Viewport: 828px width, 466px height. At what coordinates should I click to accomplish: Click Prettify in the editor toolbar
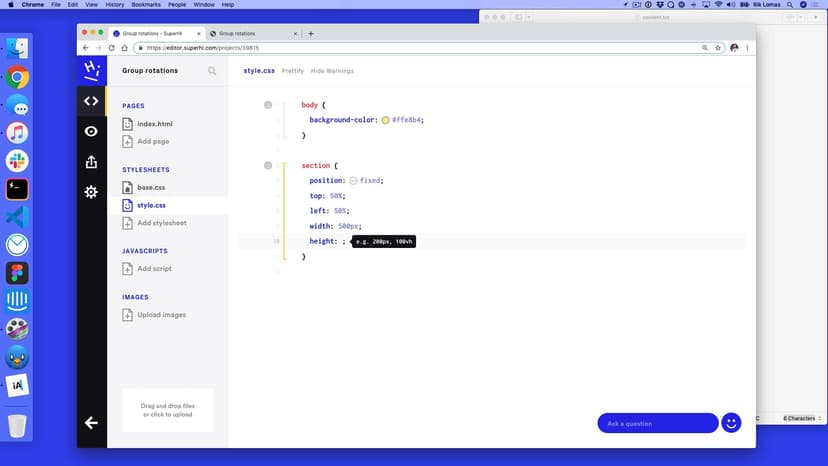point(293,71)
